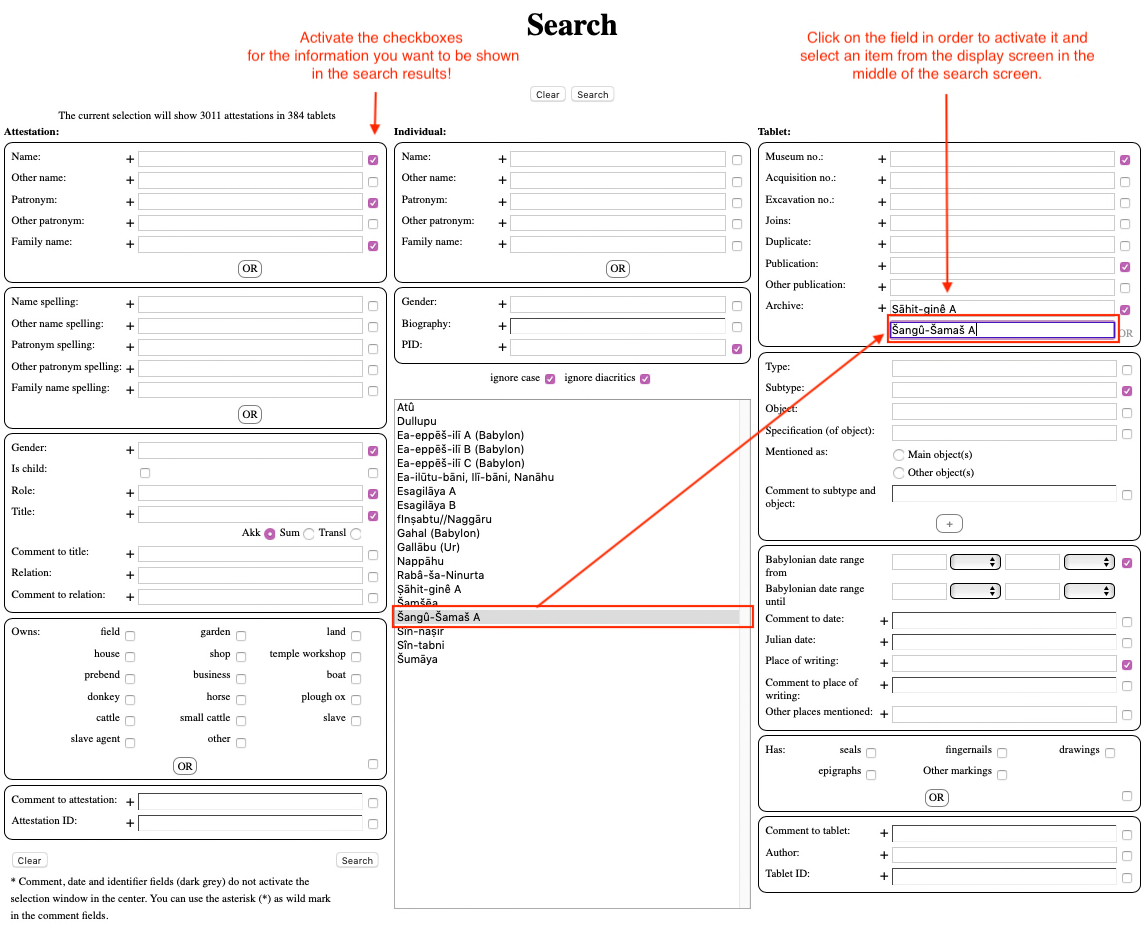Toggle the ignore diacritics checkbox
1146x933 pixels.
[x=645, y=378]
